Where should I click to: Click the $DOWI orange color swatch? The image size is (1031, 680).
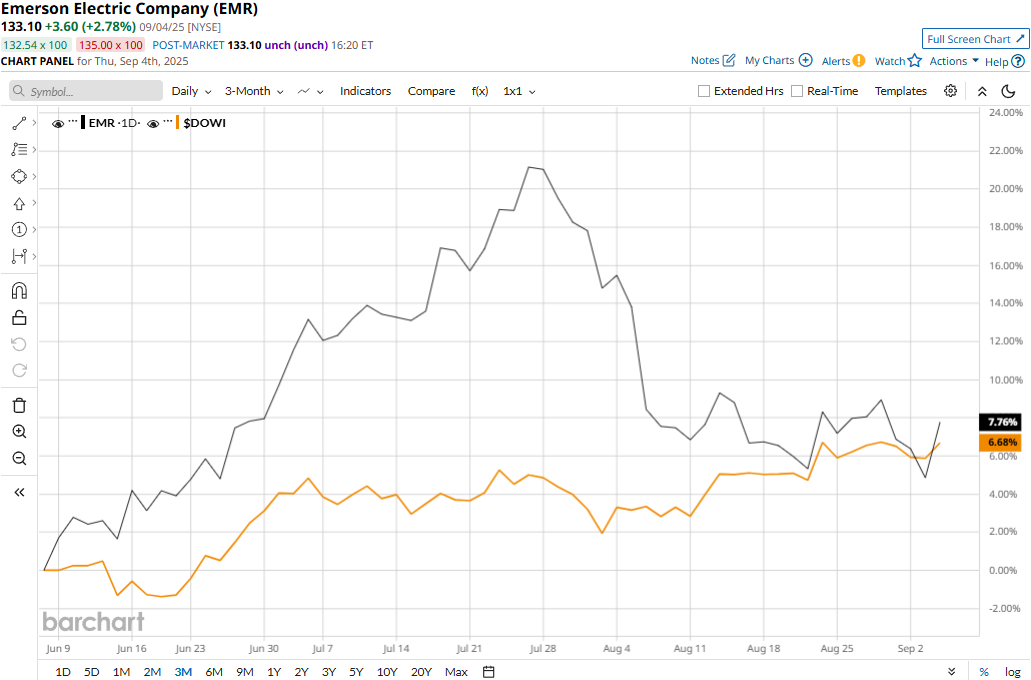(178, 123)
